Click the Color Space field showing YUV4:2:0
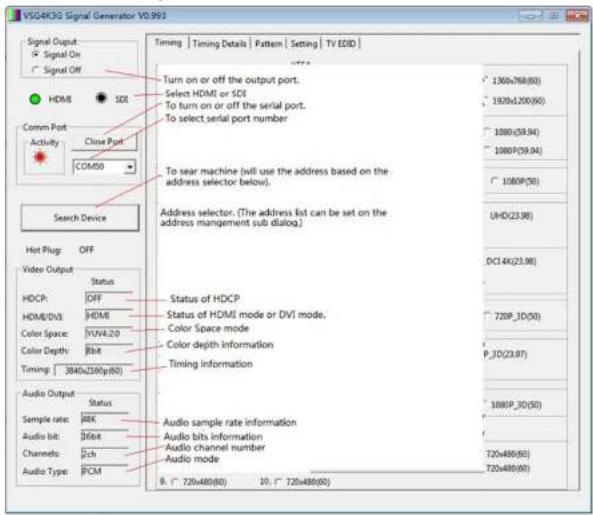593x515 pixels. (x=109, y=333)
